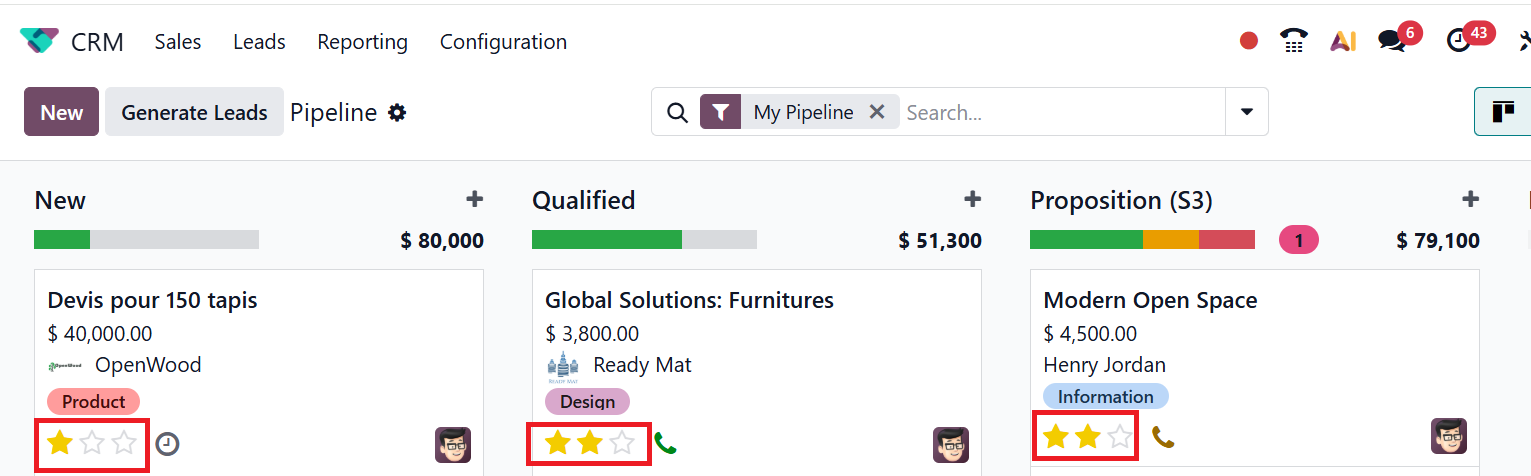The image size is (1531, 476).
Task: Open the messages chat icon
Action: click(x=1391, y=41)
